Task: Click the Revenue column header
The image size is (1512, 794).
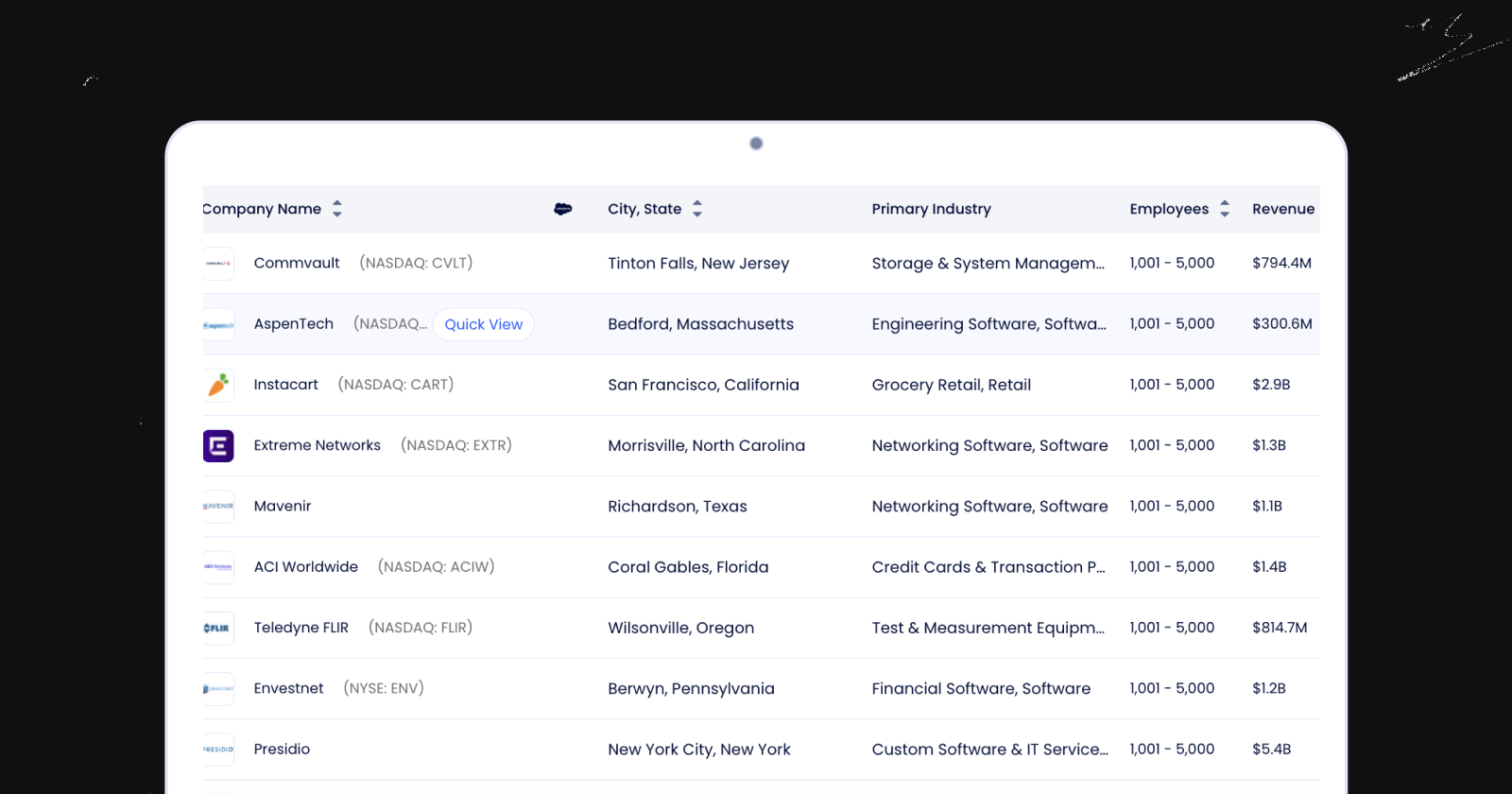Action: pos(1283,209)
